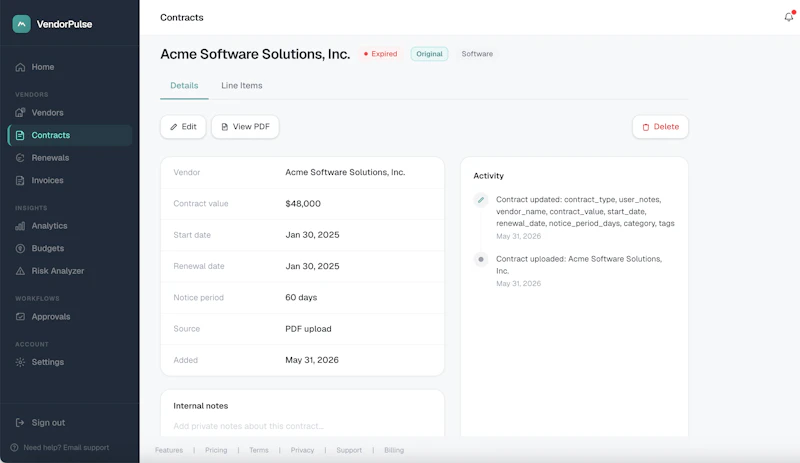The image size is (800, 463).
Task: Click into the Internal notes field
Action: 302,426
